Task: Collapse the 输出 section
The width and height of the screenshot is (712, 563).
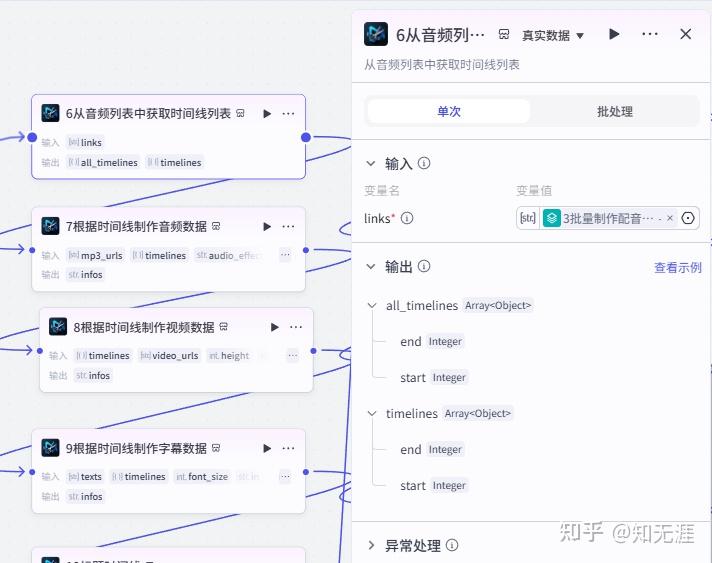Action: pos(371,267)
